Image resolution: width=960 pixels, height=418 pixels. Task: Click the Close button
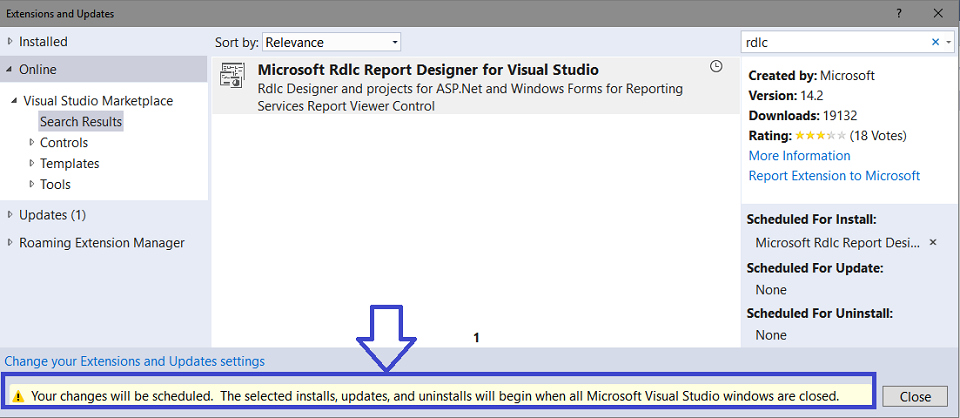coord(915,397)
